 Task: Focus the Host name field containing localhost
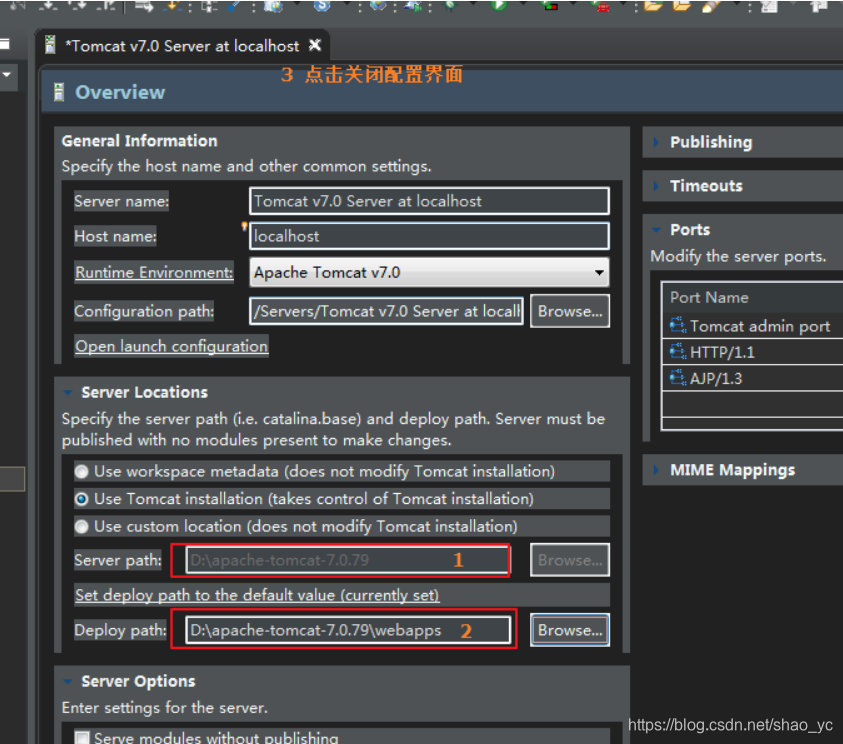tap(429, 236)
